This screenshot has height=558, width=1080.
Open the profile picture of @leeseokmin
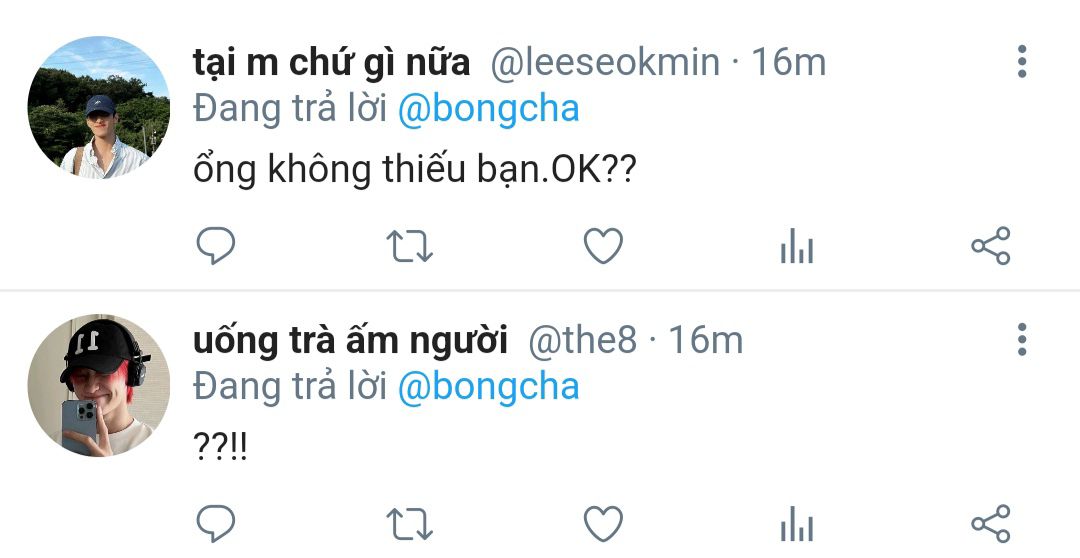[x=98, y=108]
